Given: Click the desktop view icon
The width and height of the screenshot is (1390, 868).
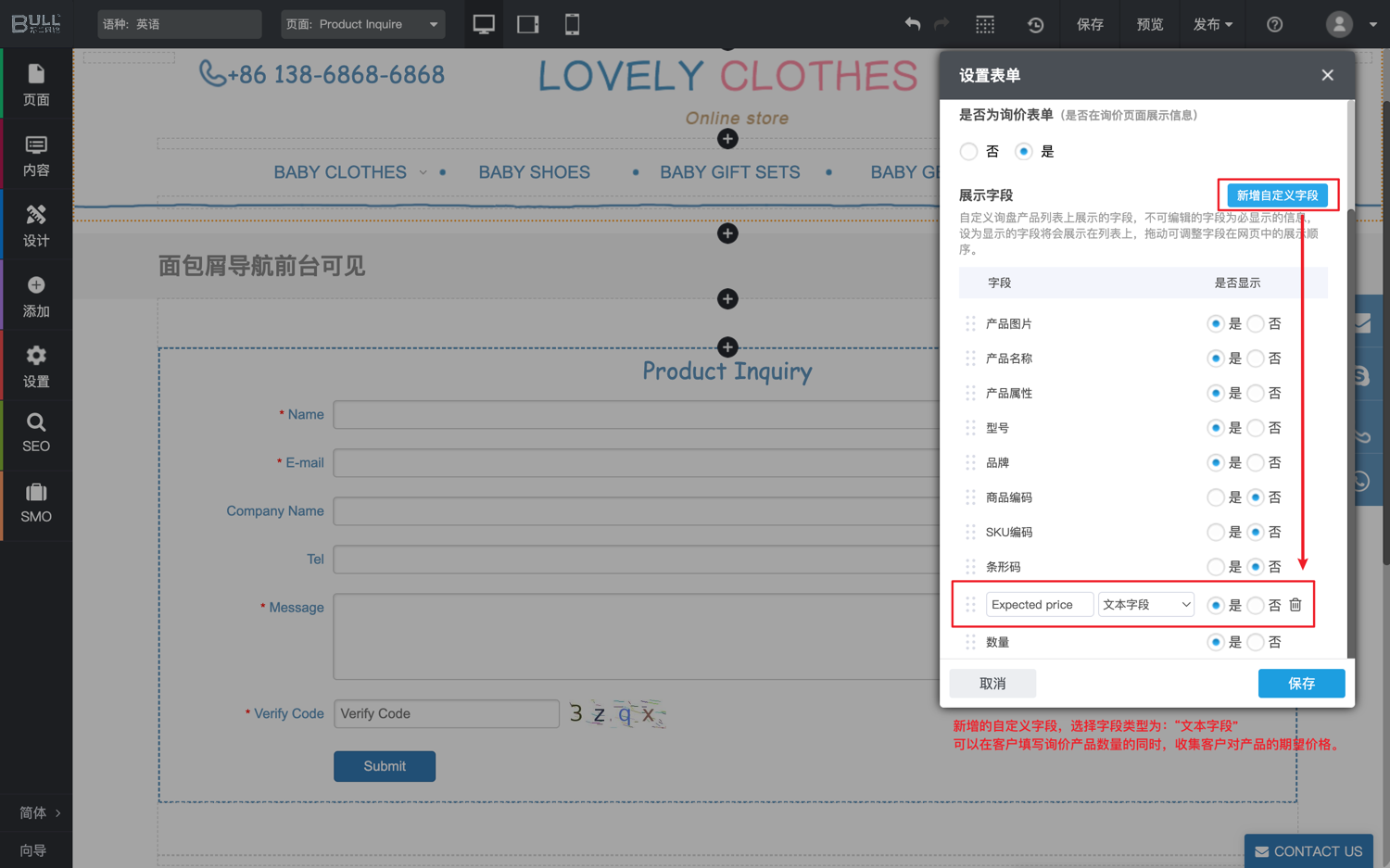Looking at the screenshot, I should 483,24.
